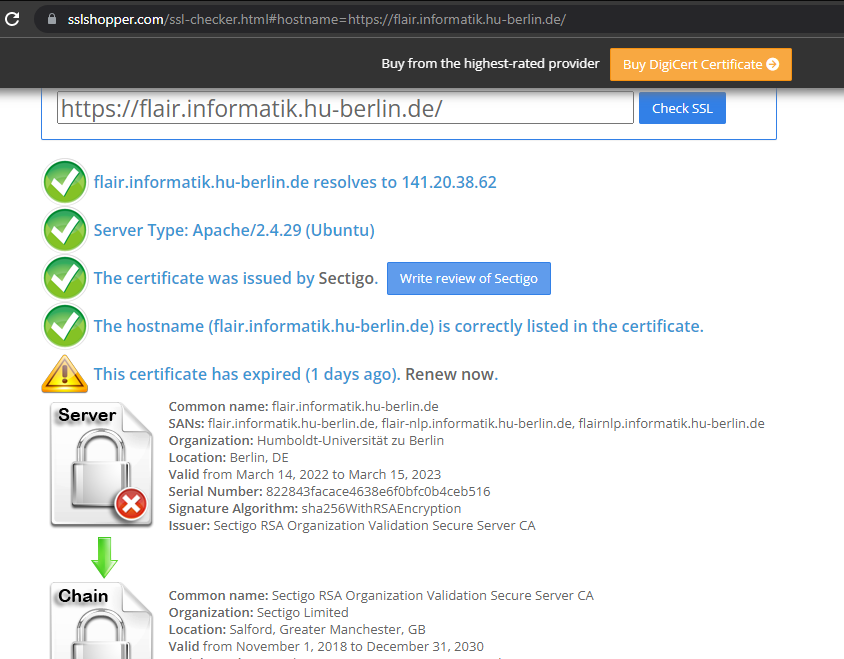
Task: Click the checkmark next to the hostname verification line
Action: [x=64, y=326]
